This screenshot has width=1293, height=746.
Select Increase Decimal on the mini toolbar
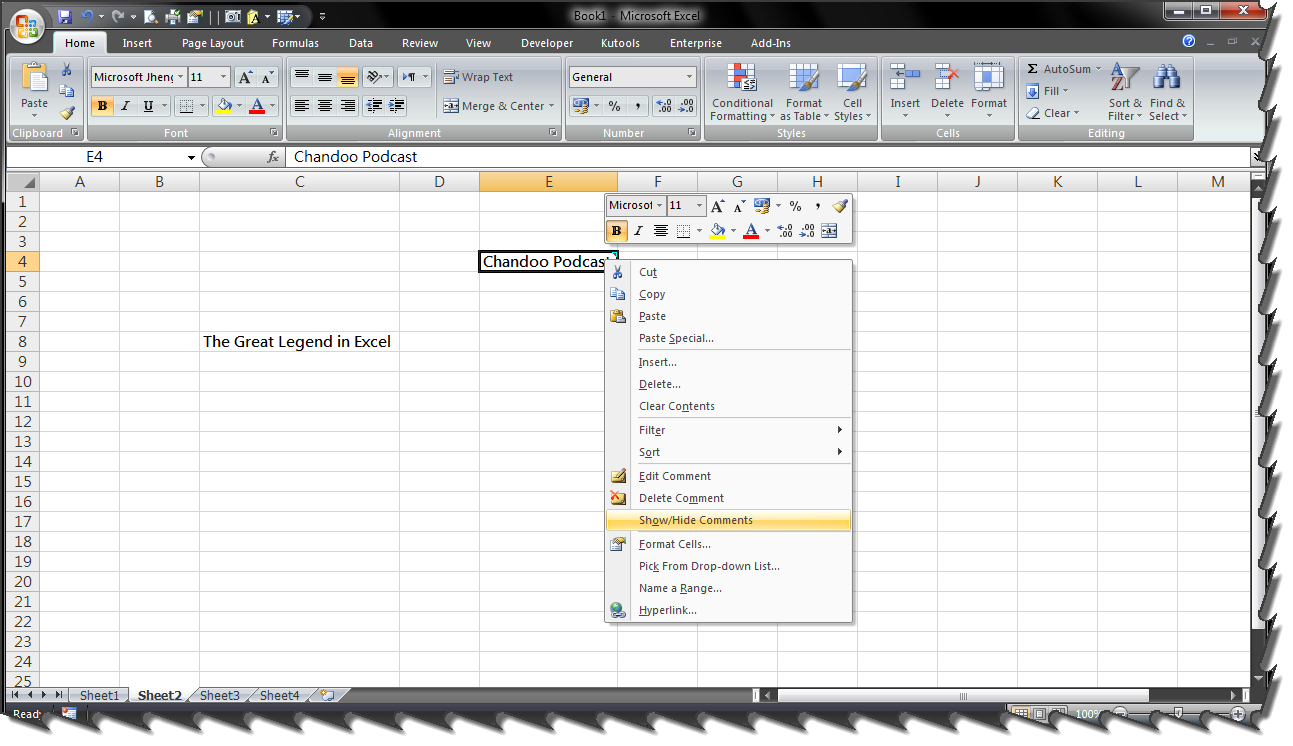click(x=785, y=230)
